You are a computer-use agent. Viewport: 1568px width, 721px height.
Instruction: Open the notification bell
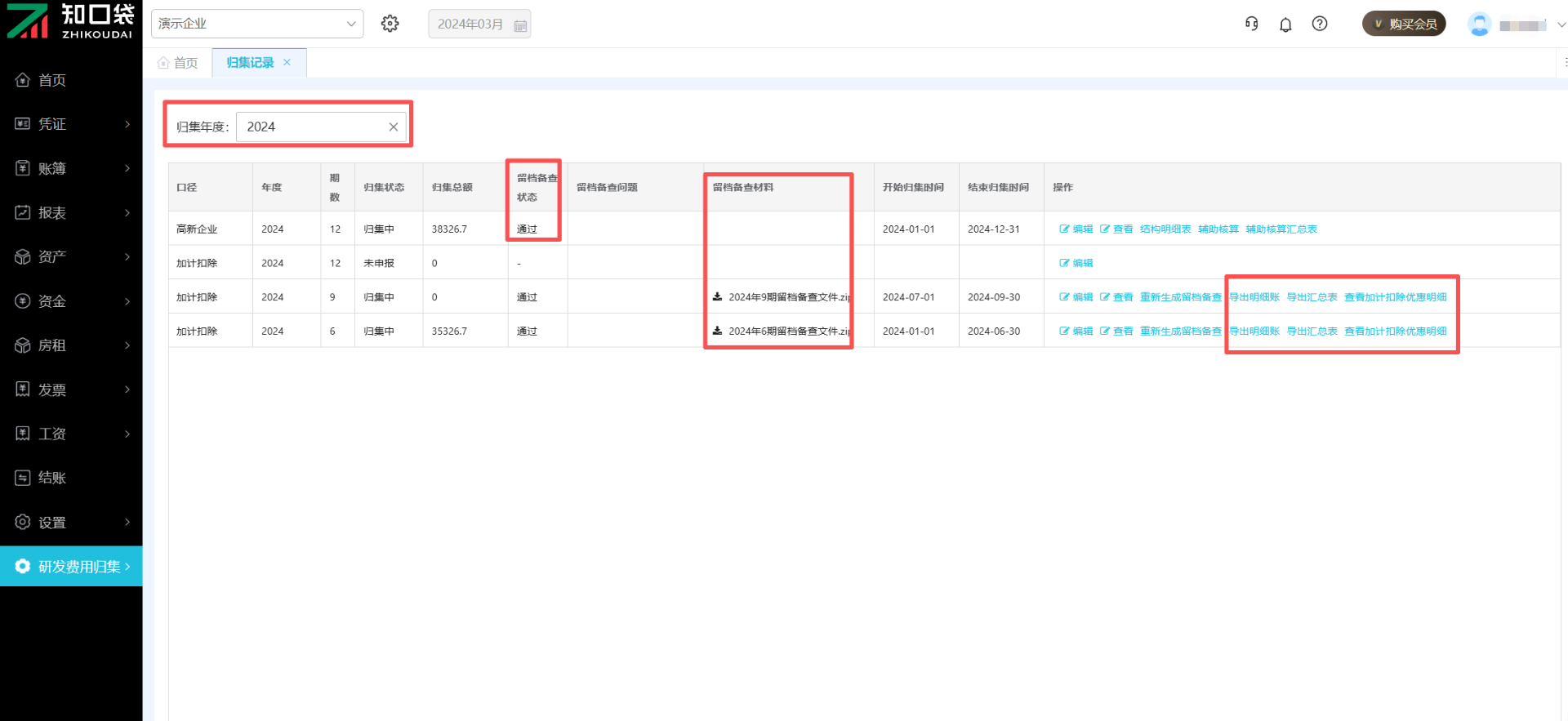click(x=1285, y=24)
